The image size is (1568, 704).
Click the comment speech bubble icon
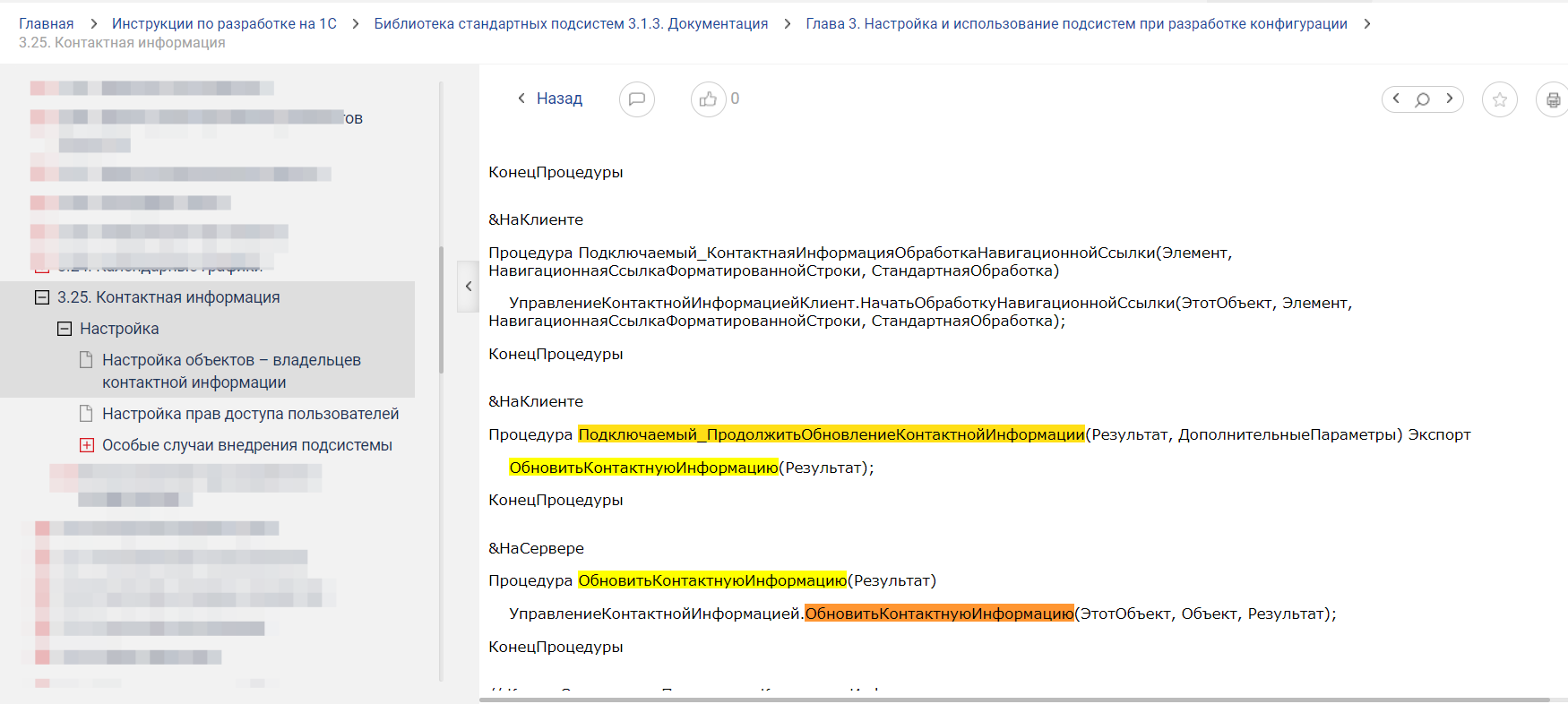[x=637, y=99]
